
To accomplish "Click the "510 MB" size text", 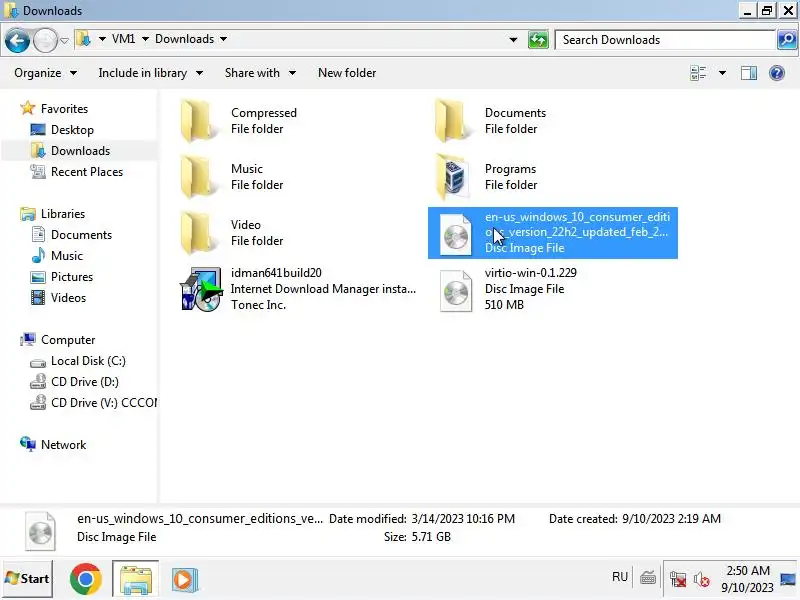I will click(x=504, y=305).
